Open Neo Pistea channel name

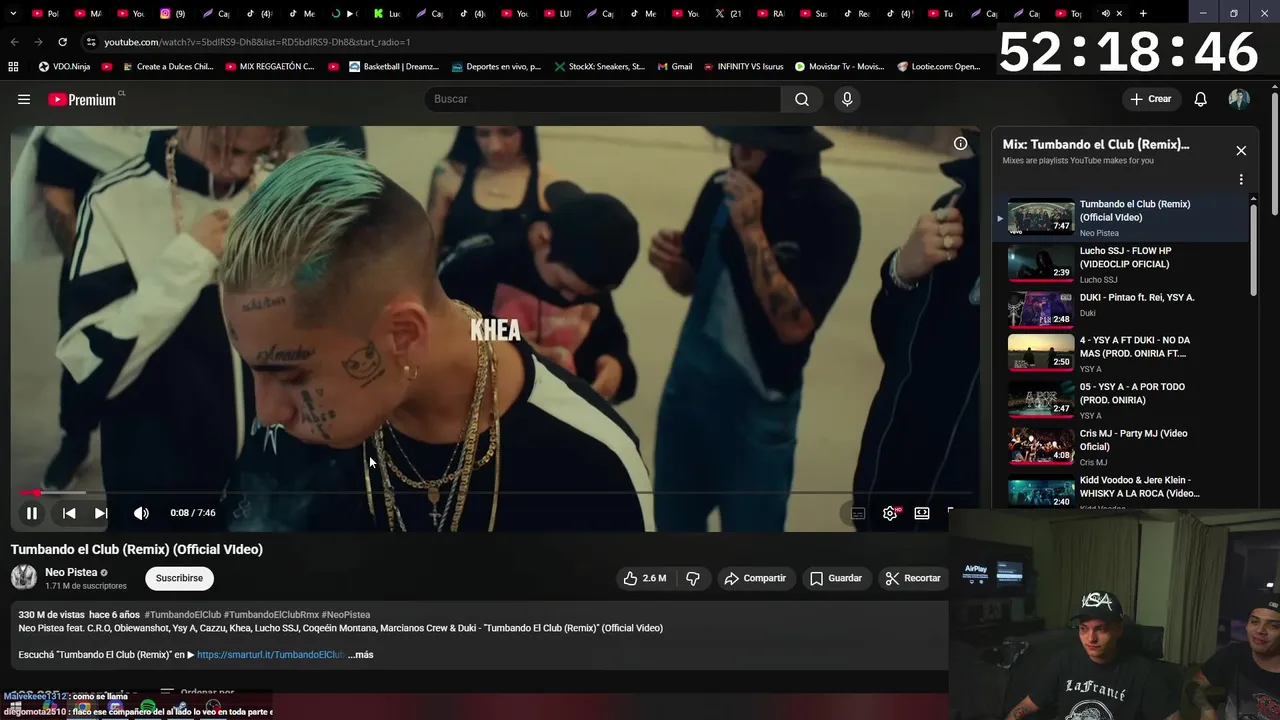pyautogui.click(x=70, y=572)
